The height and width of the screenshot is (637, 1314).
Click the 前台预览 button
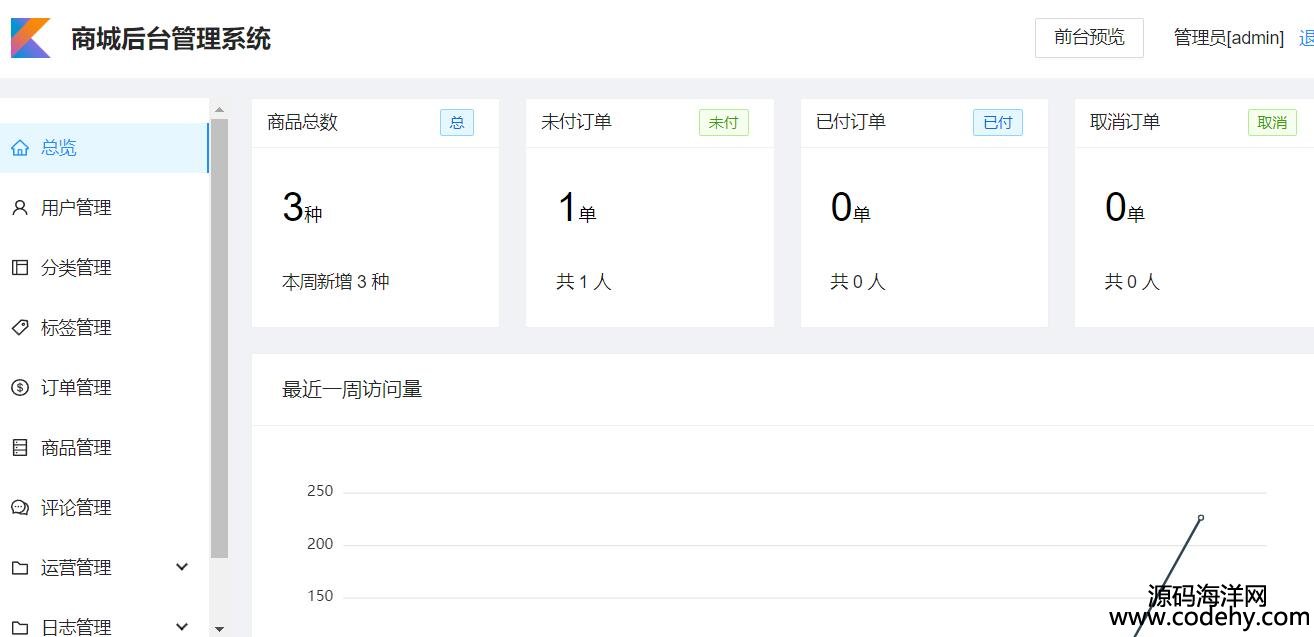click(x=1089, y=38)
